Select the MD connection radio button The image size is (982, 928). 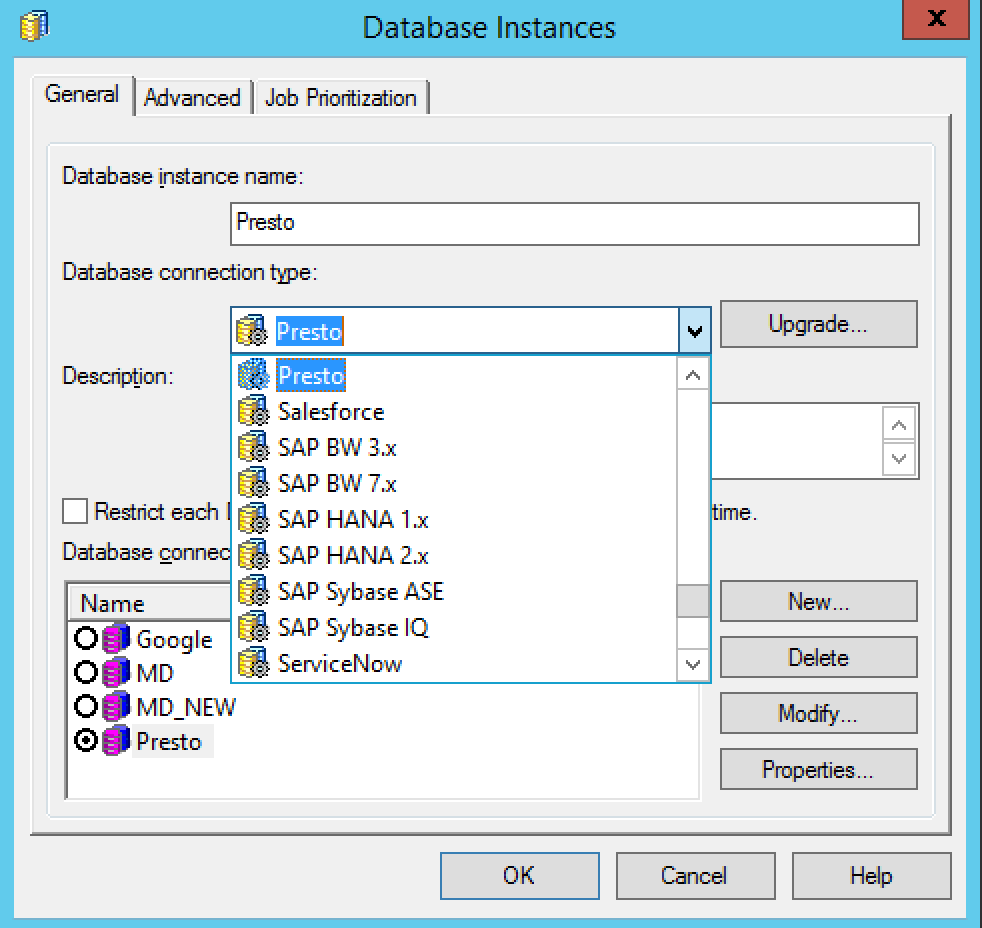tap(86, 674)
